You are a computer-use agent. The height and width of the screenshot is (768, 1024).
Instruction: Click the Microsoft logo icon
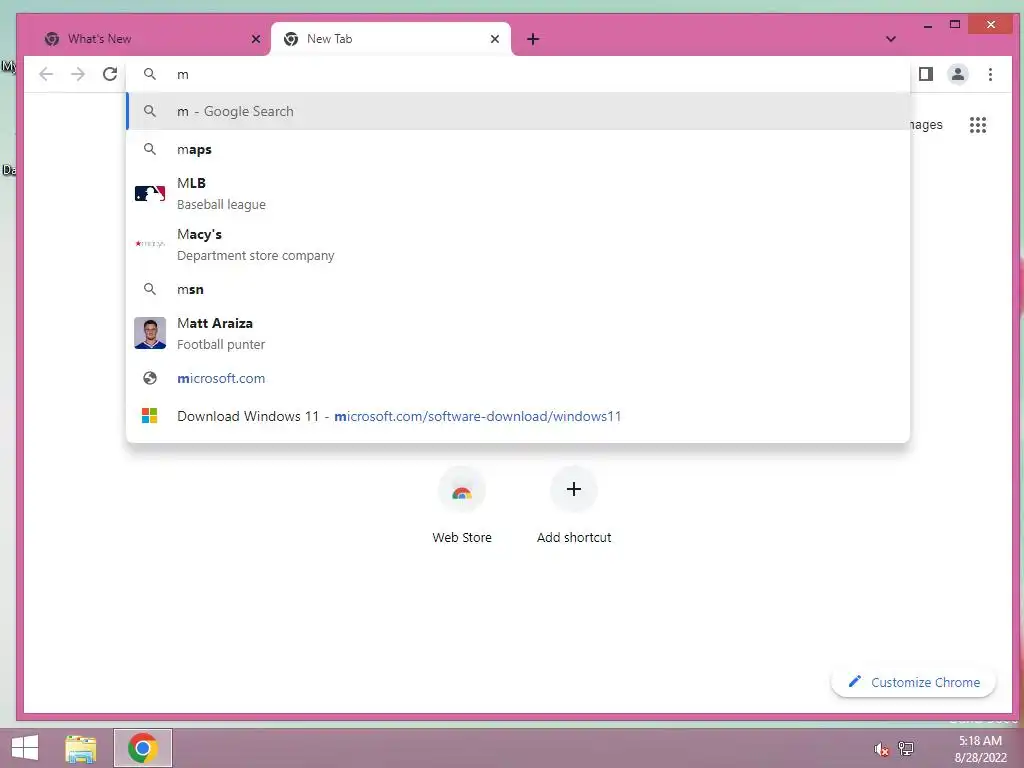tap(150, 416)
